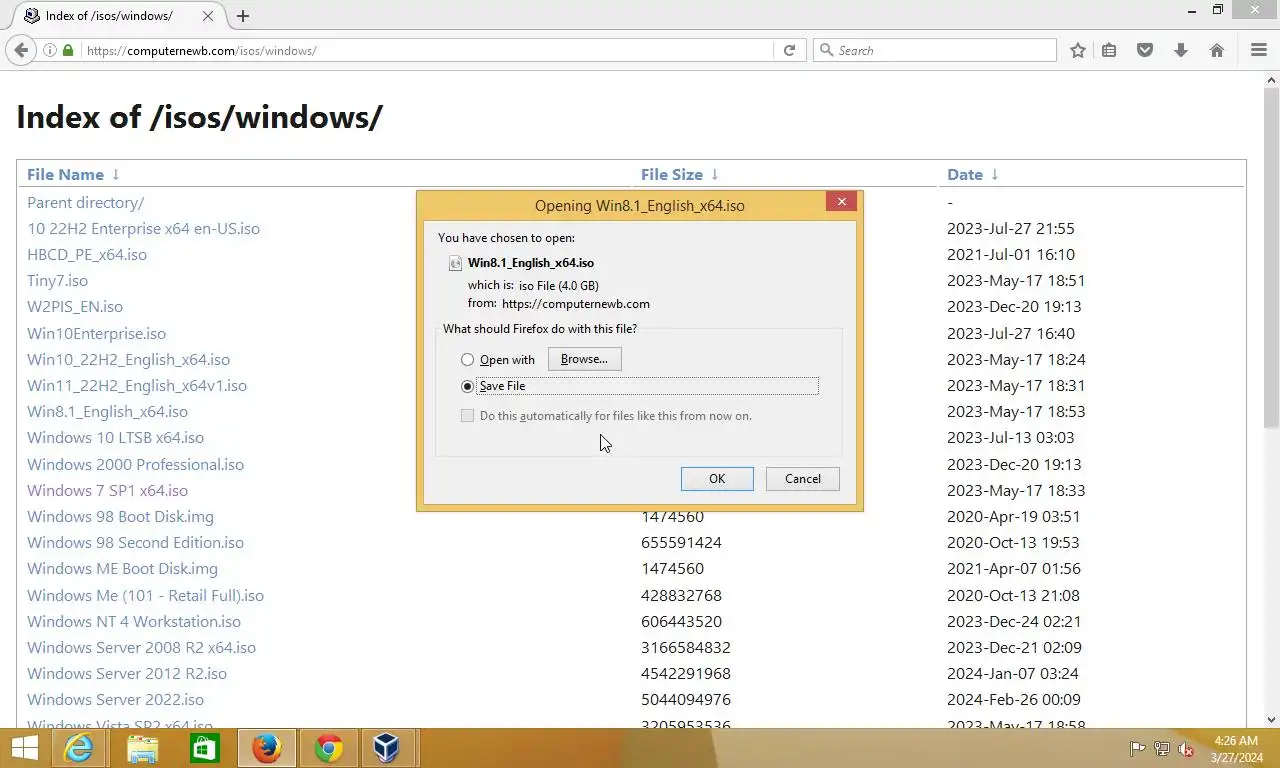This screenshot has height=768, width=1280.
Task: Click Windows Me (101 - Retail Full).iso link
Action: pyautogui.click(x=145, y=595)
